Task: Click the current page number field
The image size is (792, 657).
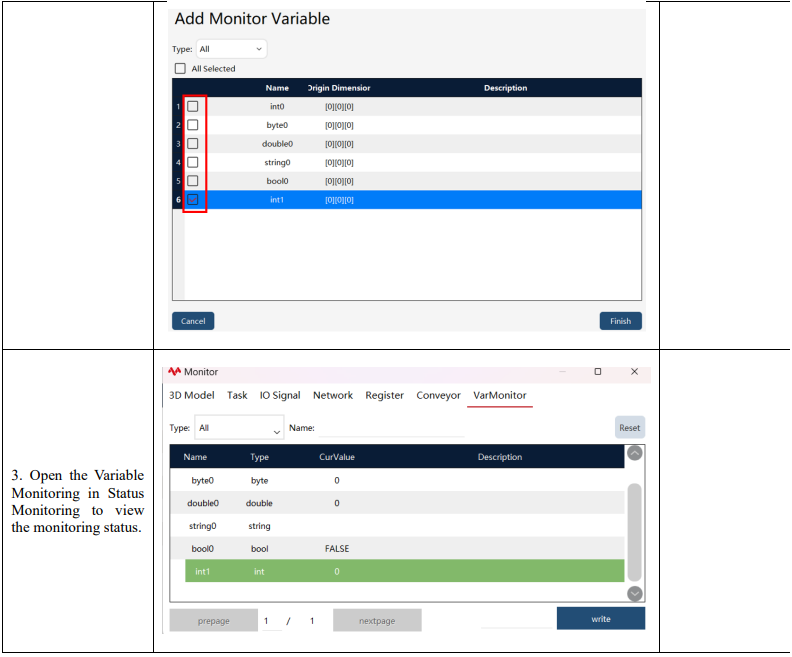Action: coord(272,621)
